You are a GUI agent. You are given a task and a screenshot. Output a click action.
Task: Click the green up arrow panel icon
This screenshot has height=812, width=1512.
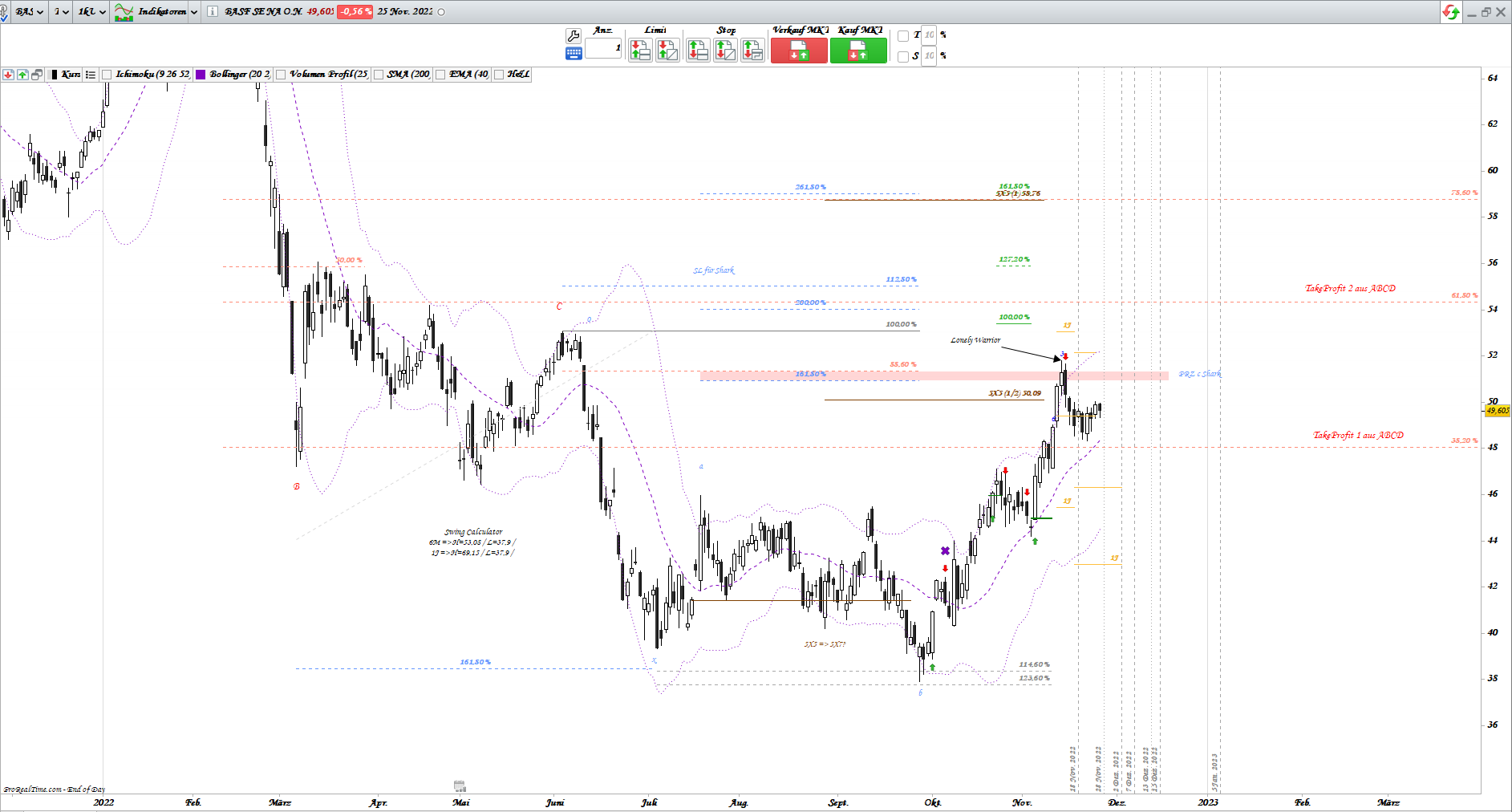coord(22,75)
